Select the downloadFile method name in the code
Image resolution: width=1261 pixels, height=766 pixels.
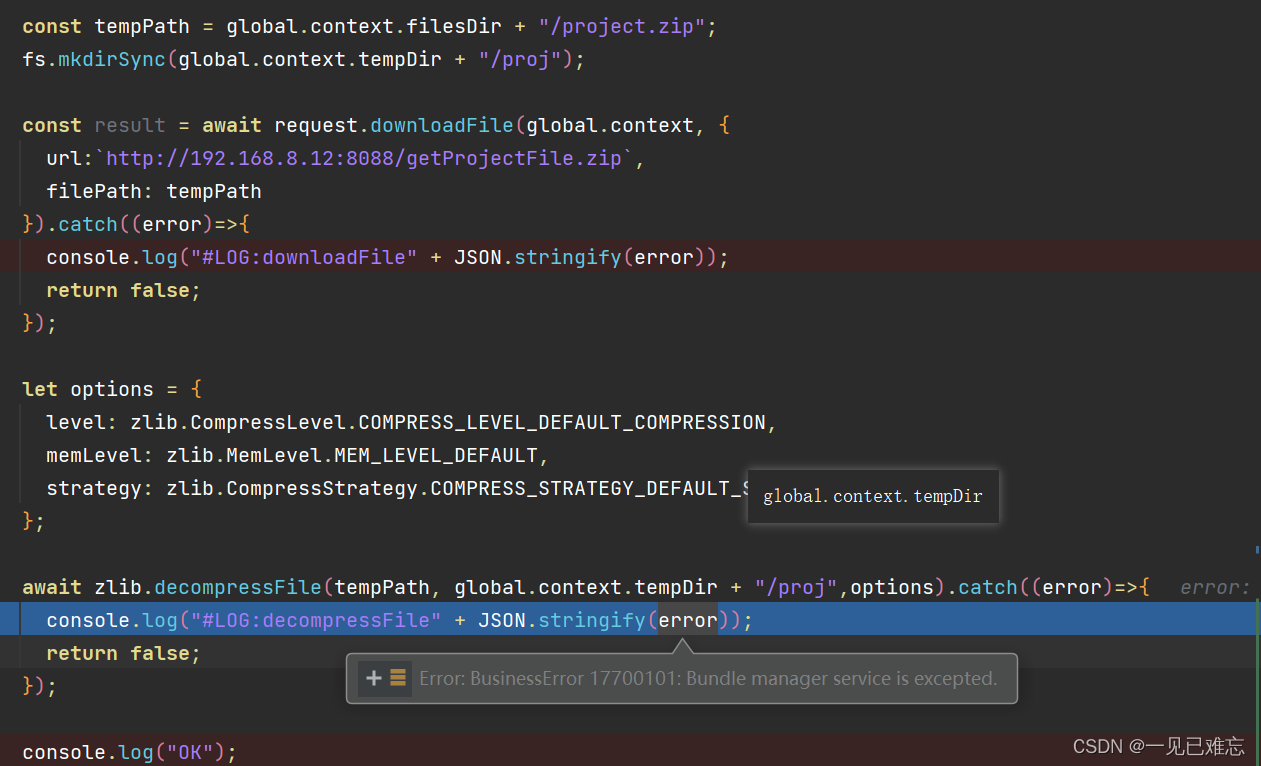(x=441, y=125)
